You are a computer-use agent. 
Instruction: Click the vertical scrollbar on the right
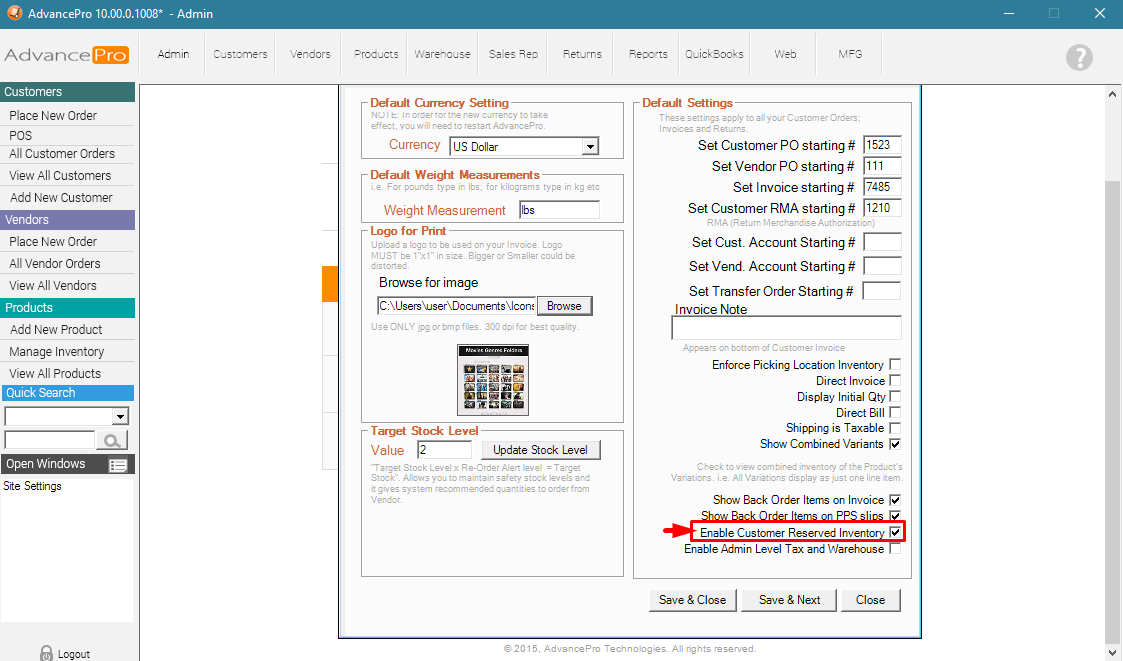tap(1114, 400)
